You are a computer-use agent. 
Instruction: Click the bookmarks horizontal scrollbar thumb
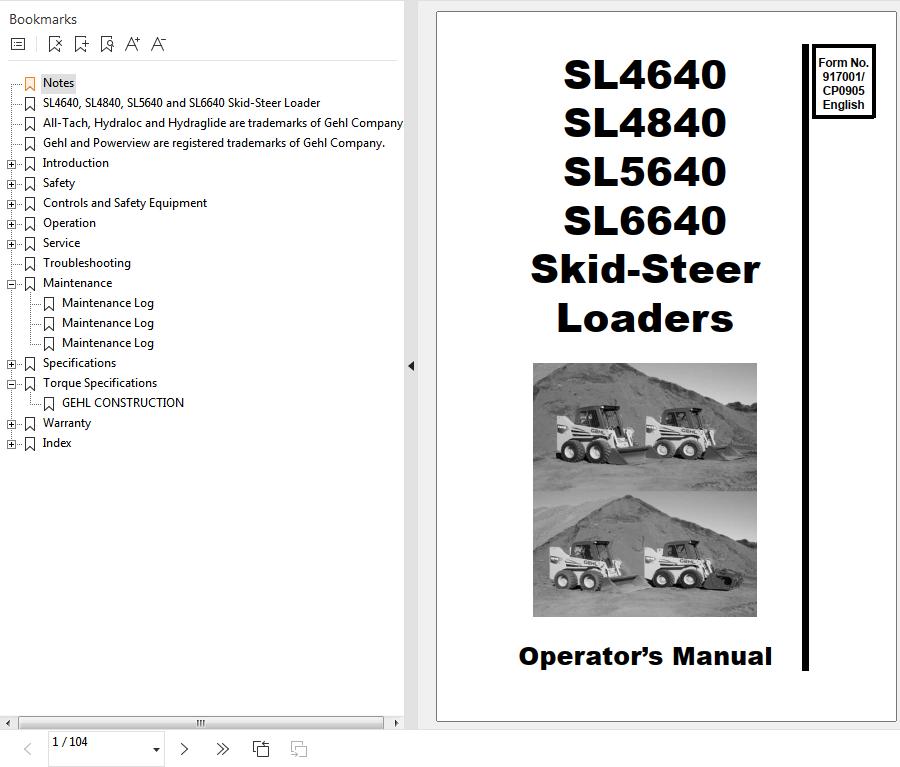(x=201, y=723)
